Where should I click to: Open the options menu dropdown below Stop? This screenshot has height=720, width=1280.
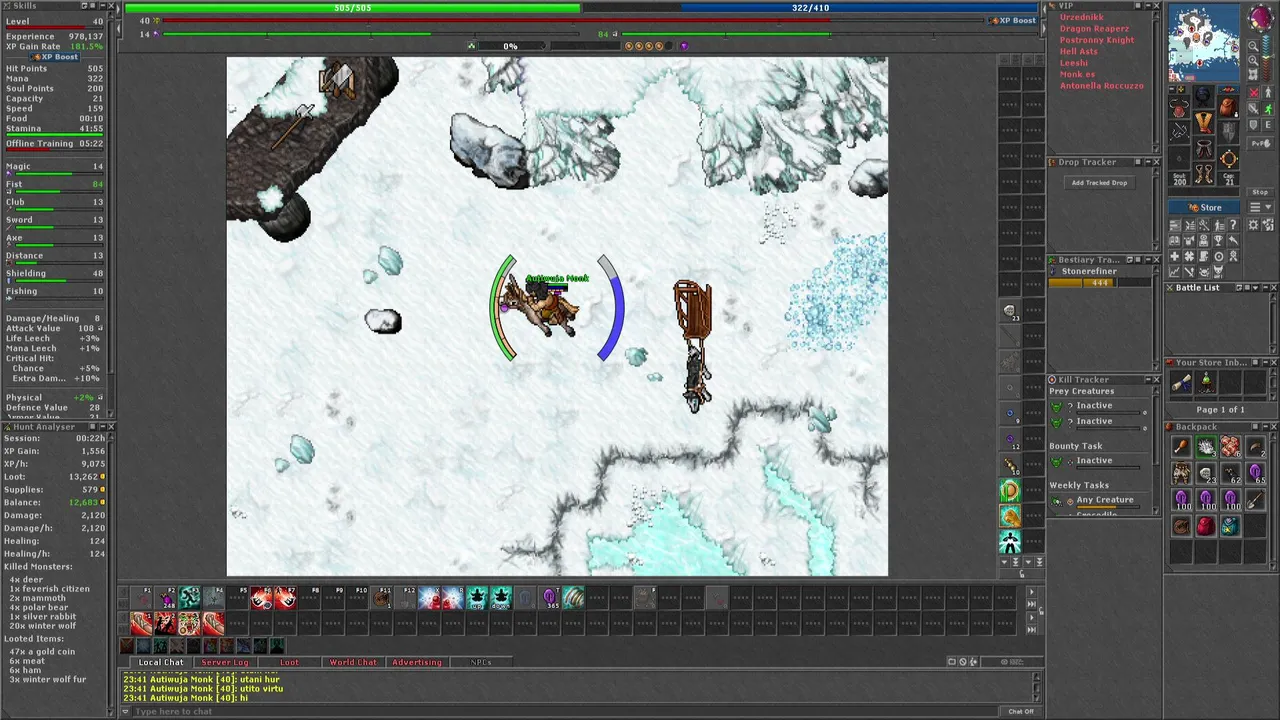pos(1261,207)
